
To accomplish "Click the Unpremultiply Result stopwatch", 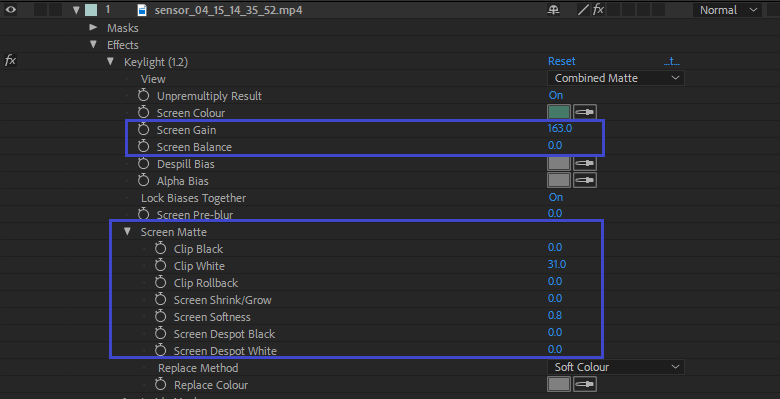I will 144,96.
